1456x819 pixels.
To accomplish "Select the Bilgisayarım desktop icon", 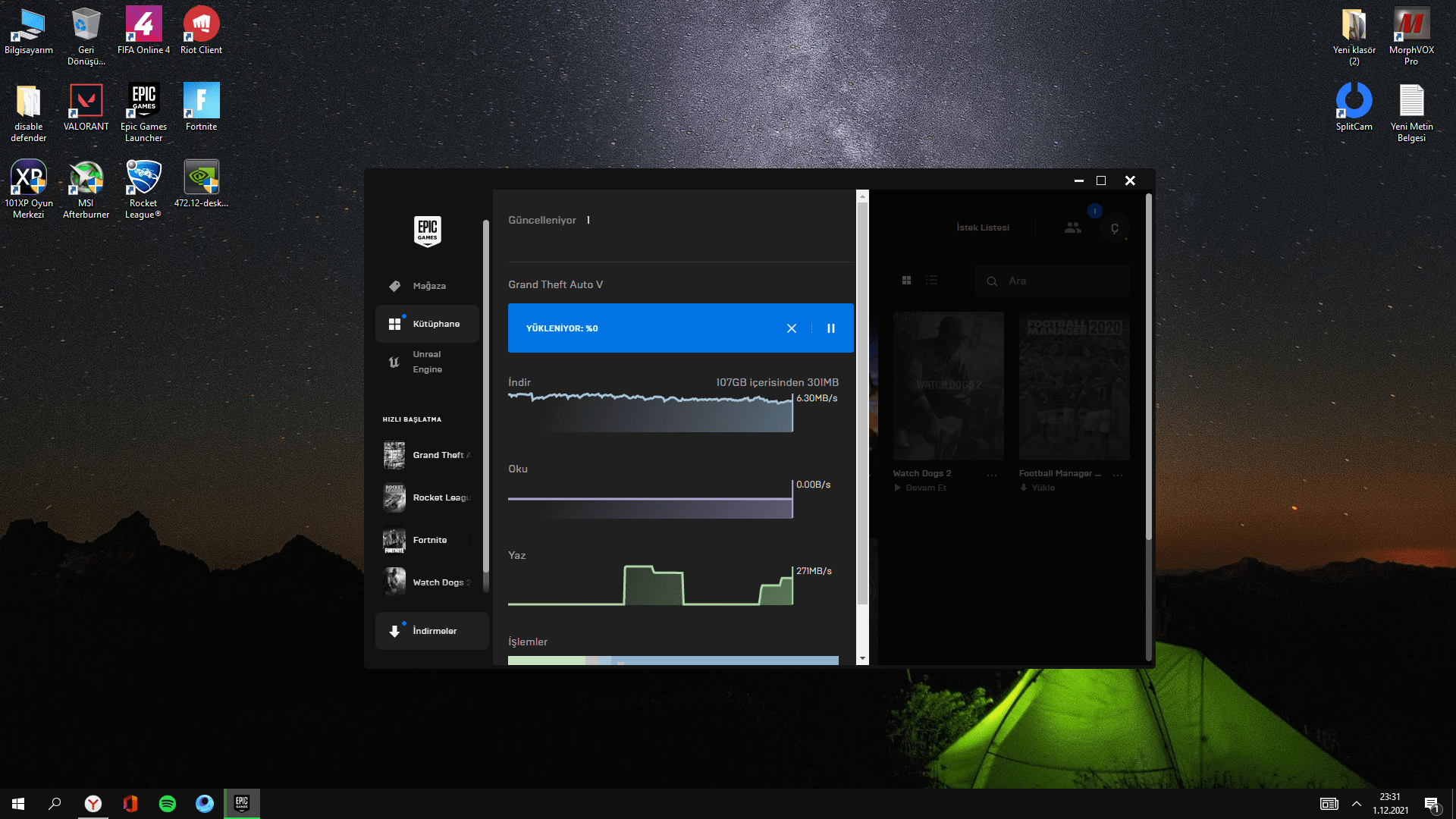I will (29, 32).
